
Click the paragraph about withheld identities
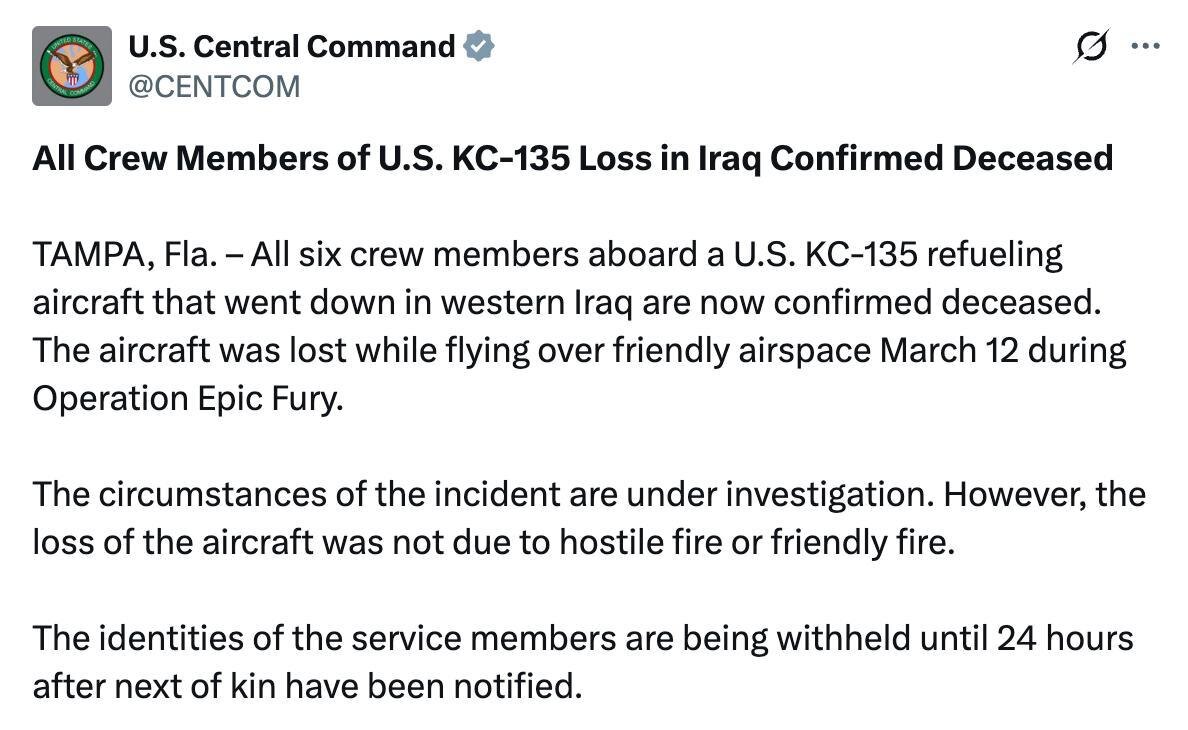tap(582, 661)
